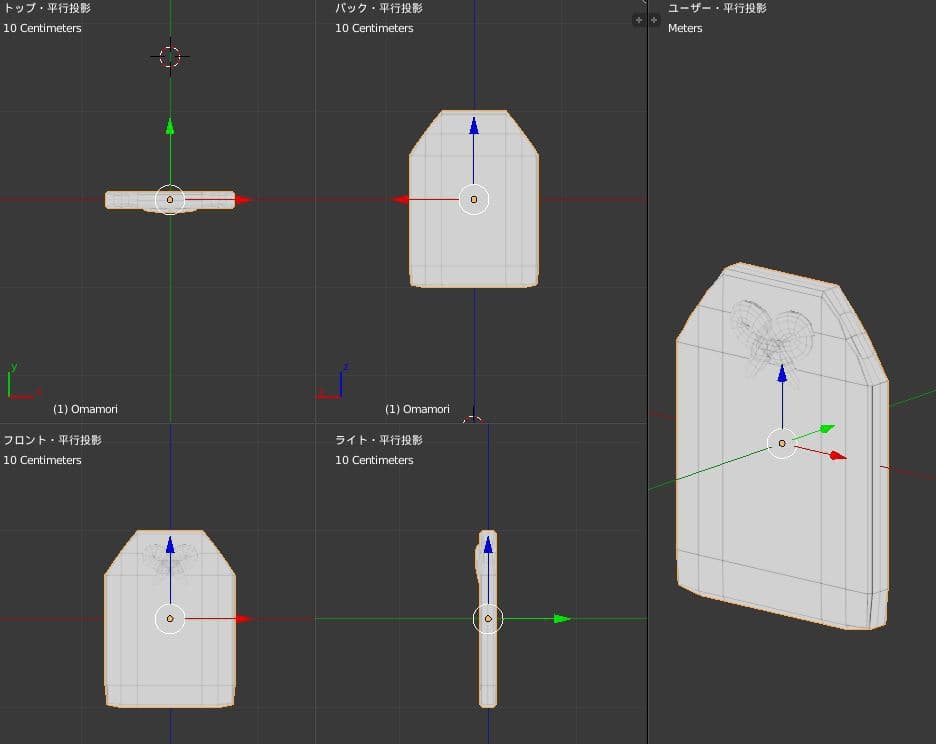Click the white gizmo circle in User view

782,443
